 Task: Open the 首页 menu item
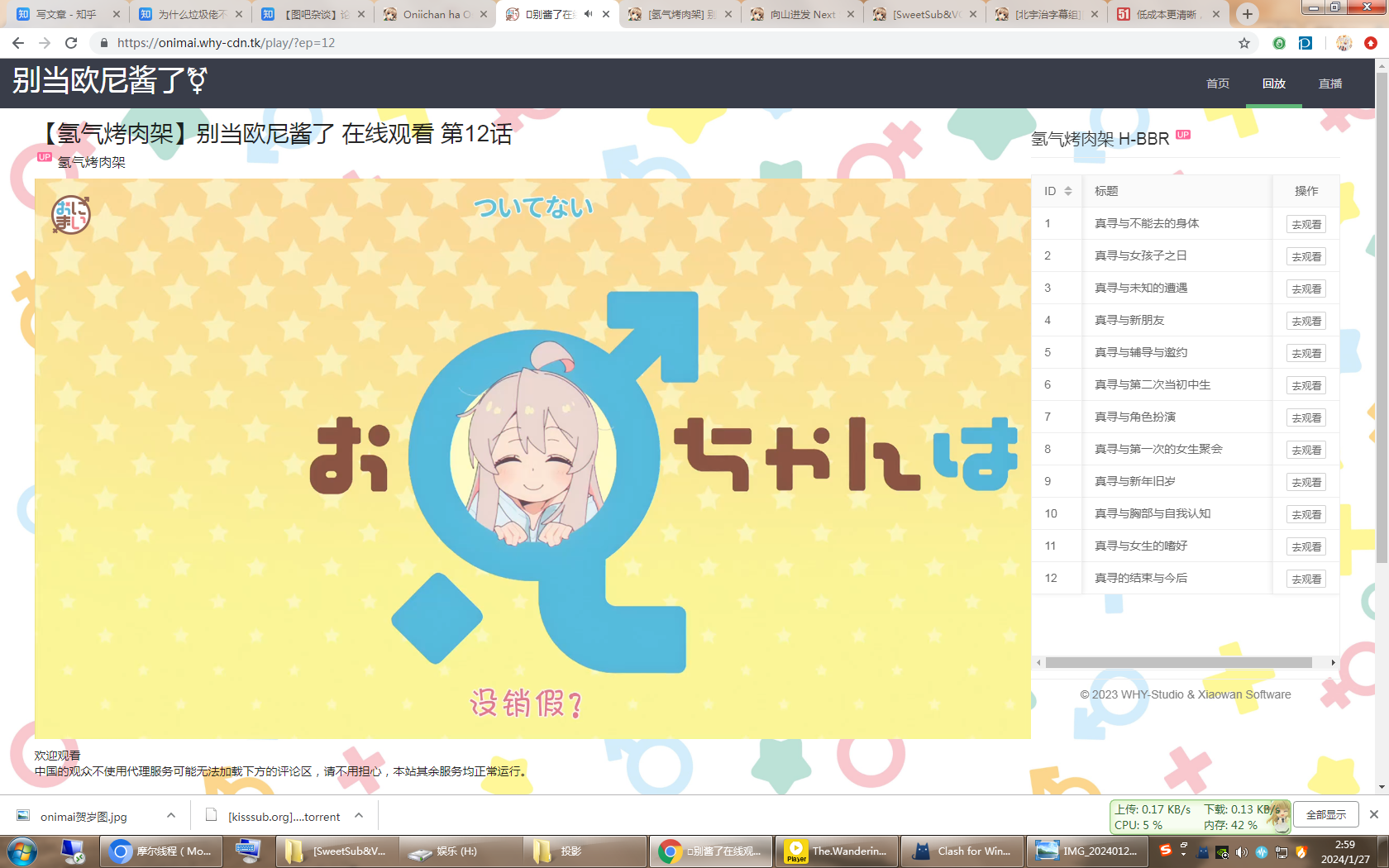pyautogui.click(x=1217, y=83)
